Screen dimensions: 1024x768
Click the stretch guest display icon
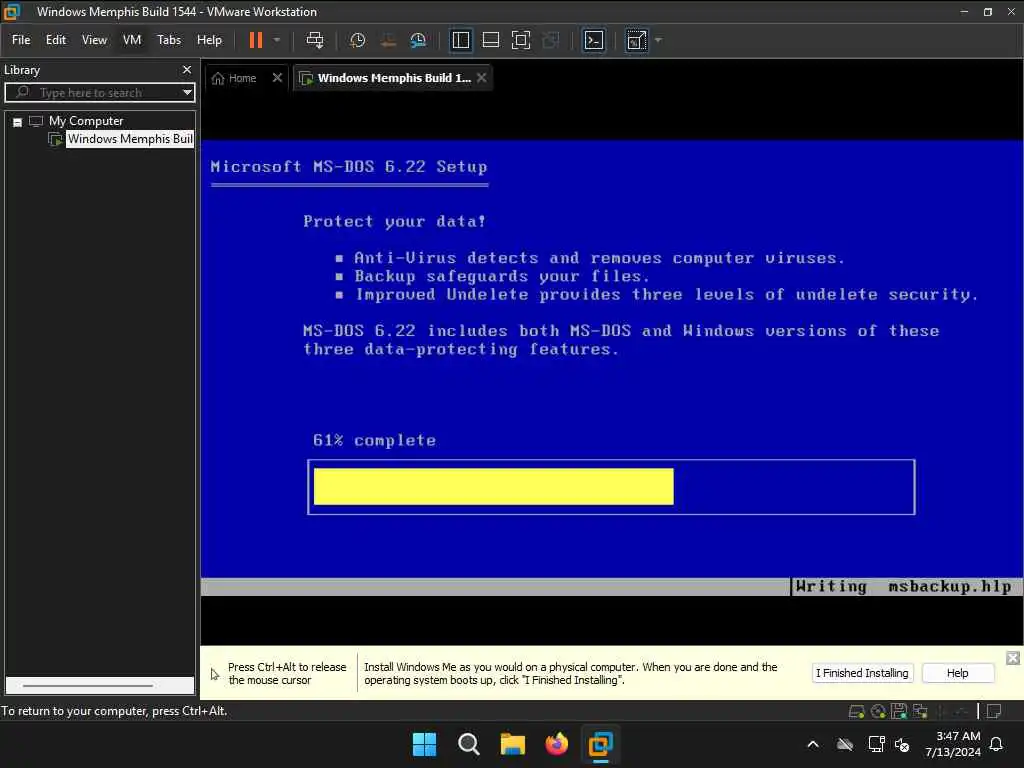(x=636, y=40)
